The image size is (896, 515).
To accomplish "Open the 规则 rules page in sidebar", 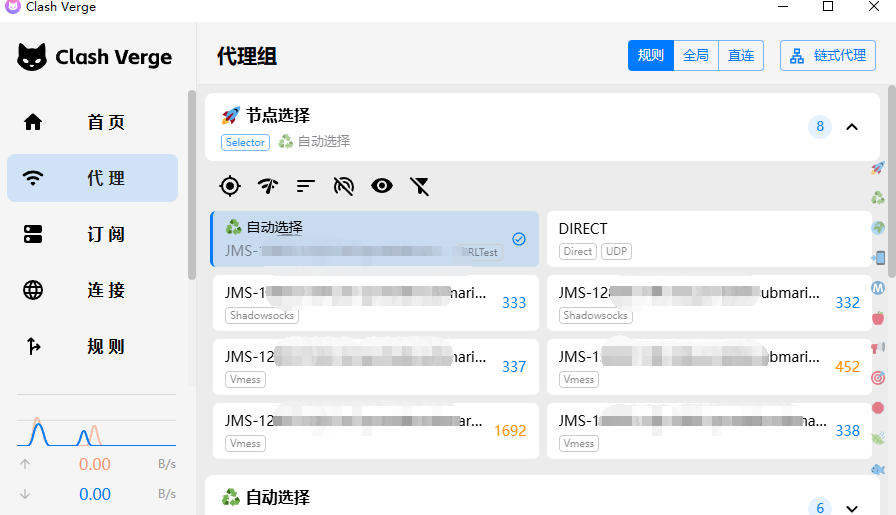I will click(93, 346).
